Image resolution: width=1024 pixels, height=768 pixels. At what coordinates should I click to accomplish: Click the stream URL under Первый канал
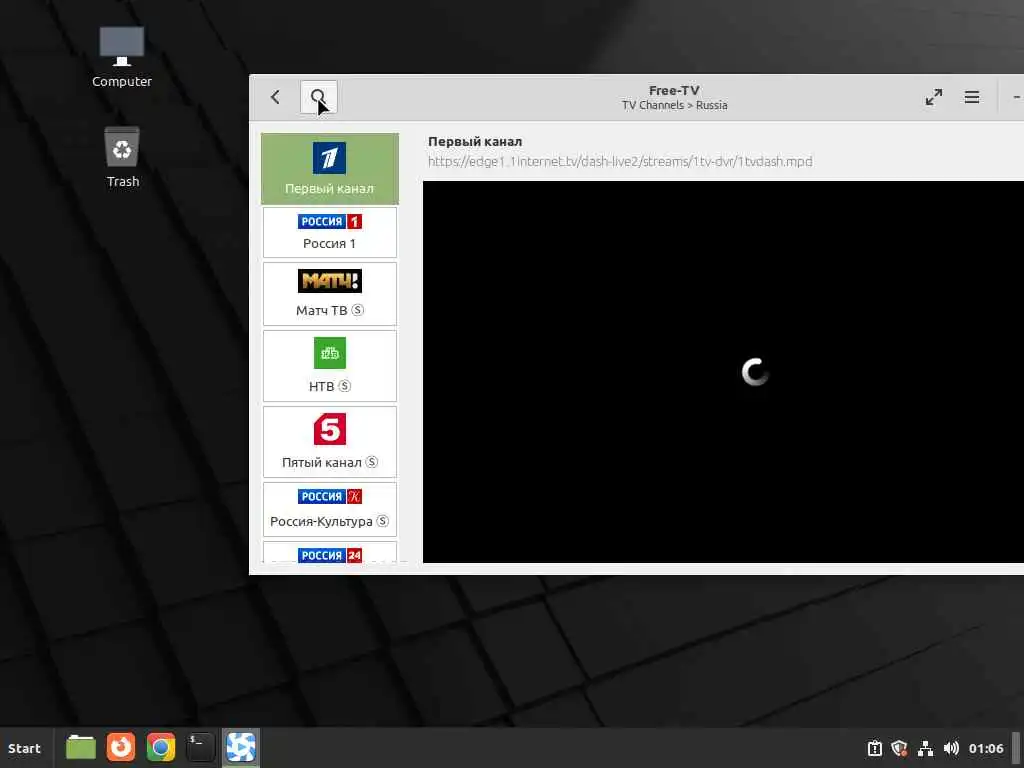click(620, 161)
